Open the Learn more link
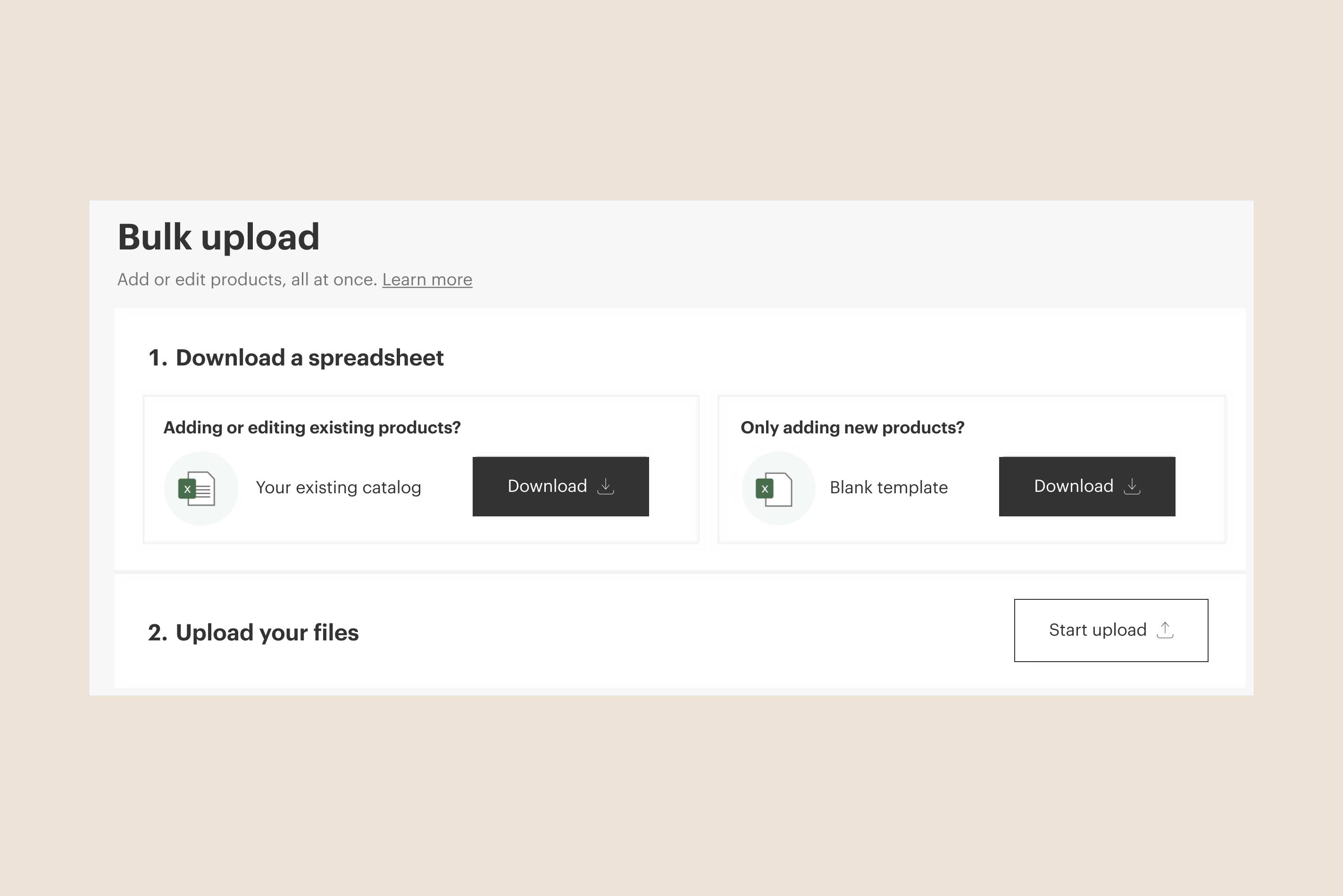 coord(427,280)
